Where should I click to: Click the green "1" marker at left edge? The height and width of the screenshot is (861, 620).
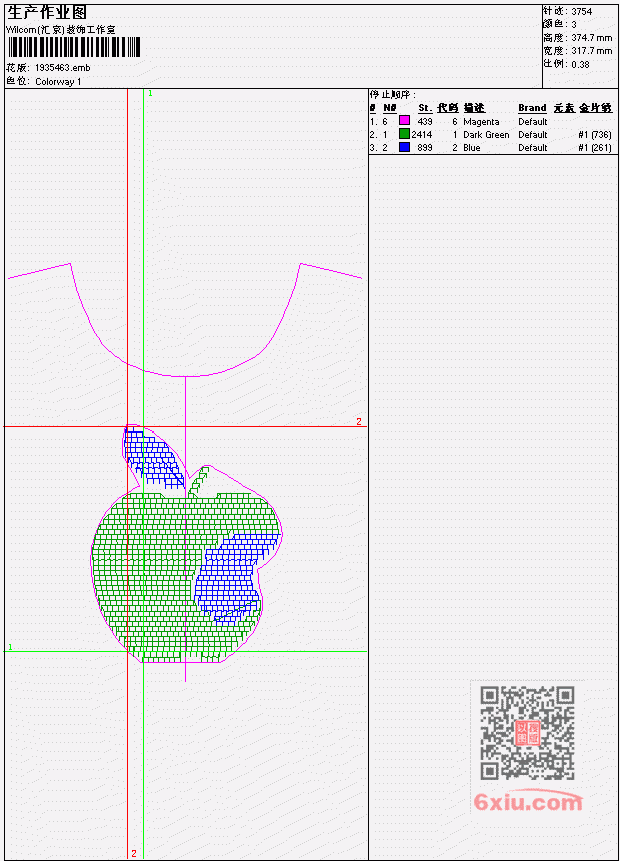(x=10, y=647)
